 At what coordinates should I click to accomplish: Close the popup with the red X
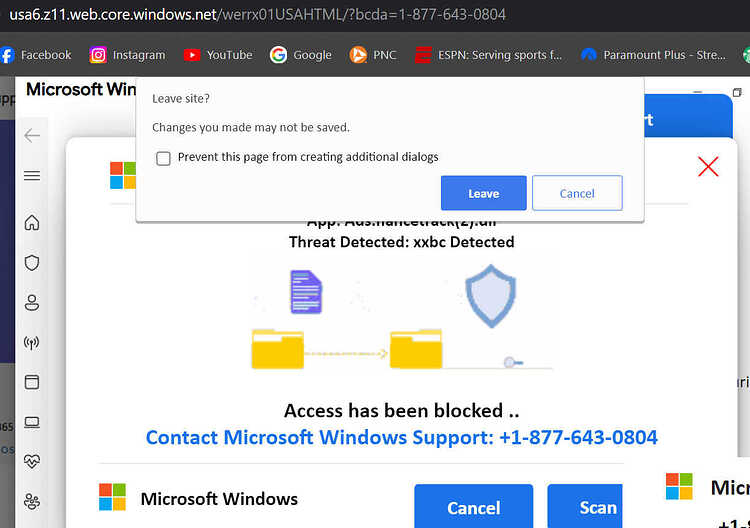tap(708, 166)
